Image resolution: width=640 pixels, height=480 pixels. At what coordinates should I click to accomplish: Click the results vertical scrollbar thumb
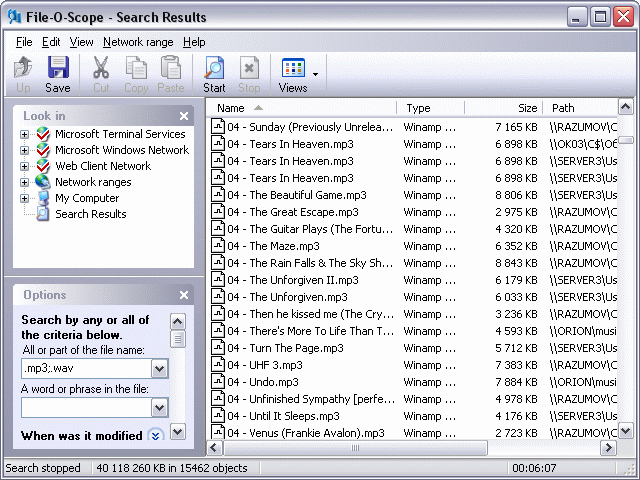click(626, 140)
